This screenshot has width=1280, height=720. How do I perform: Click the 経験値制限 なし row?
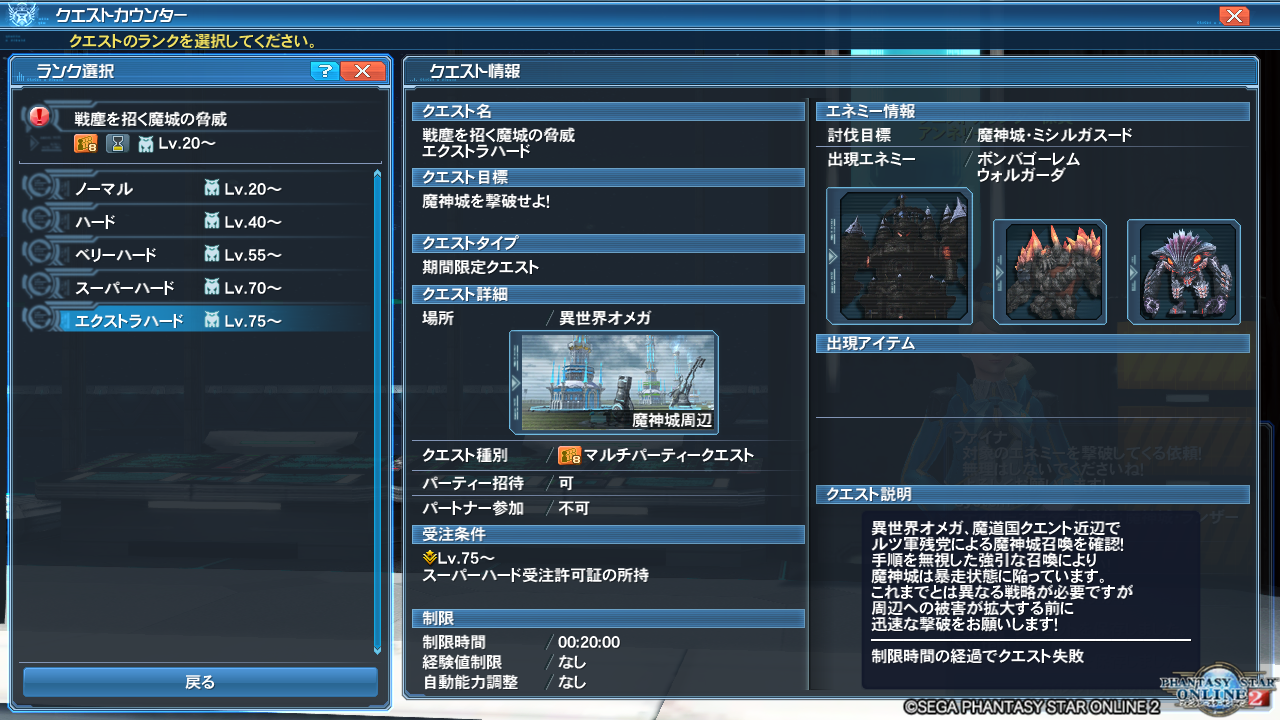[608, 662]
